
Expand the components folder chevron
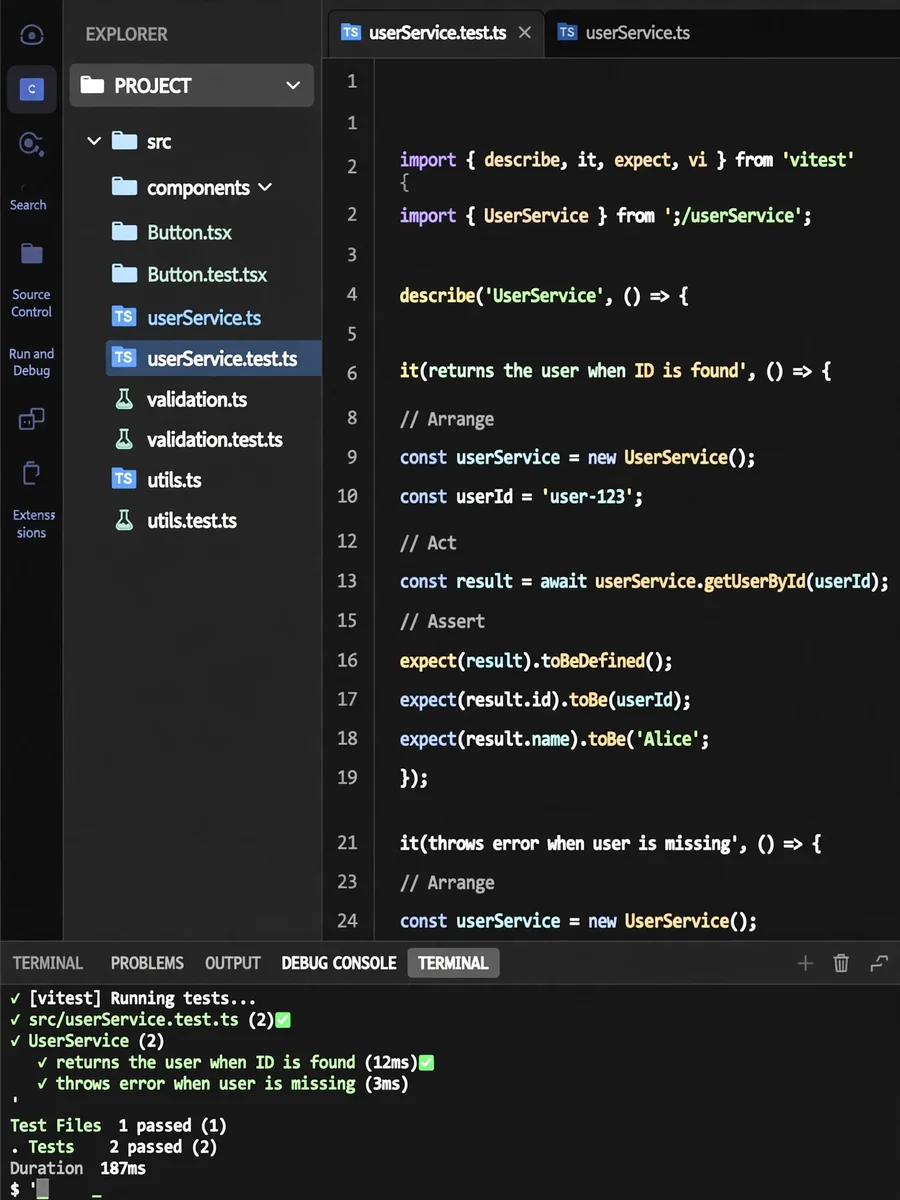265,187
